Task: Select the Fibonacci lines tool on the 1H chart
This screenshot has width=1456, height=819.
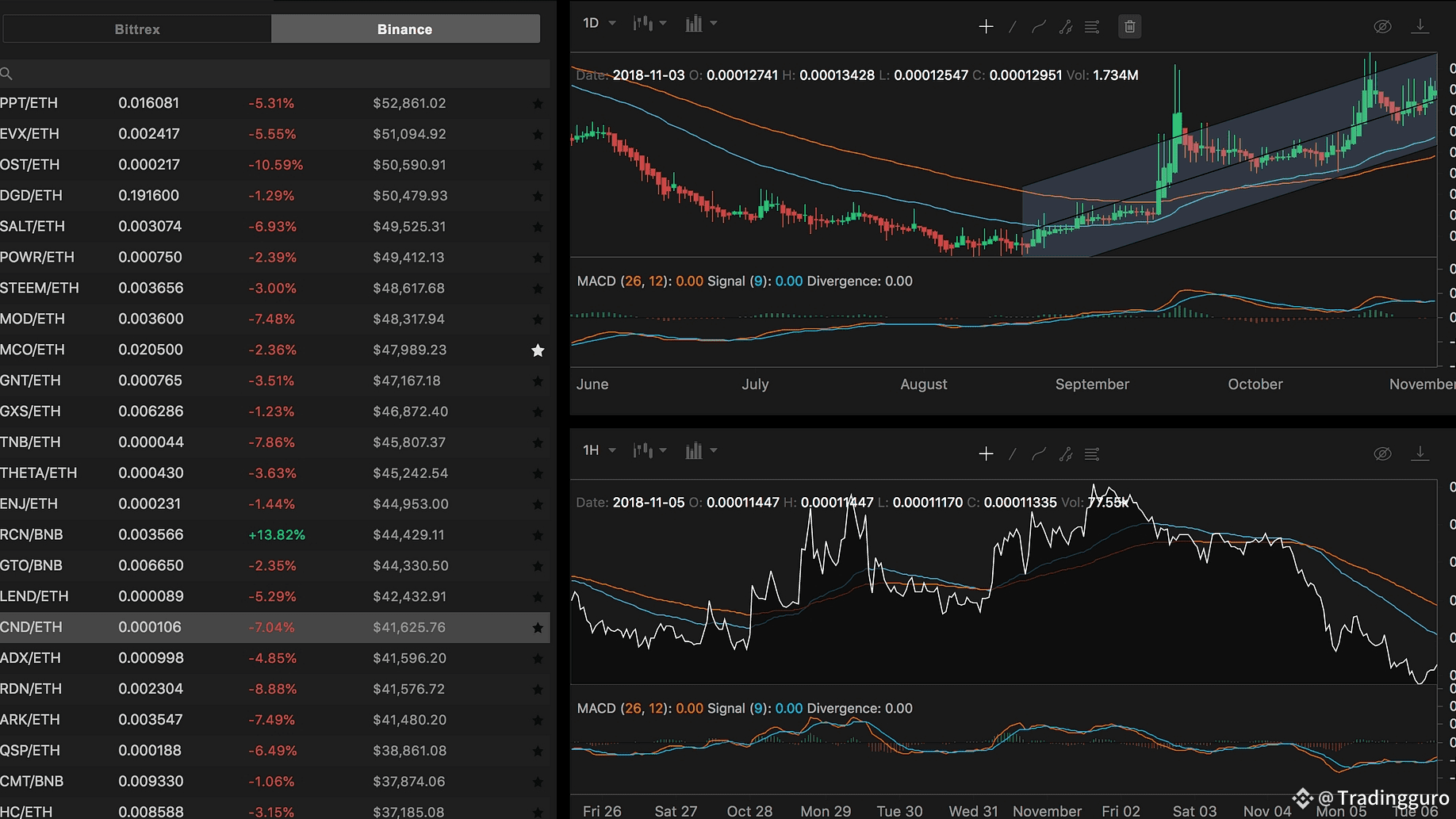Action: coord(1092,454)
